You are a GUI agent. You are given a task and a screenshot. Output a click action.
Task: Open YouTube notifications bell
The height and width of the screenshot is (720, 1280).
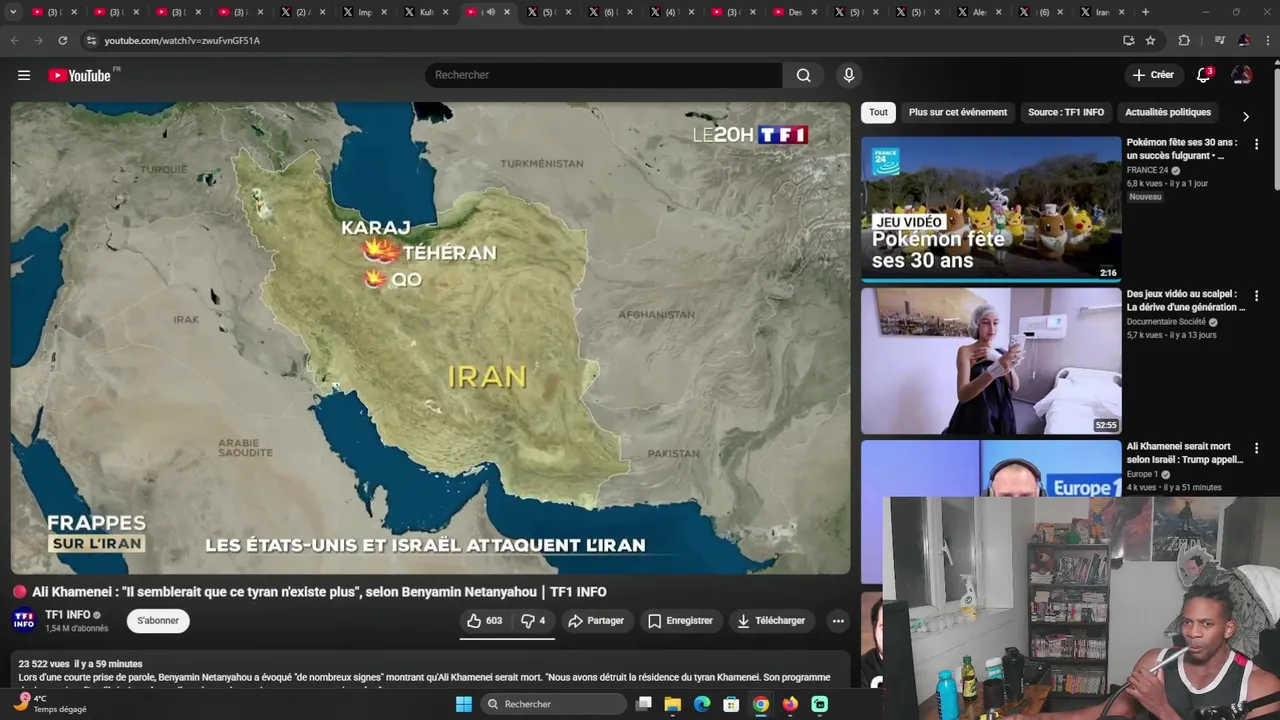click(x=1204, y=75)
